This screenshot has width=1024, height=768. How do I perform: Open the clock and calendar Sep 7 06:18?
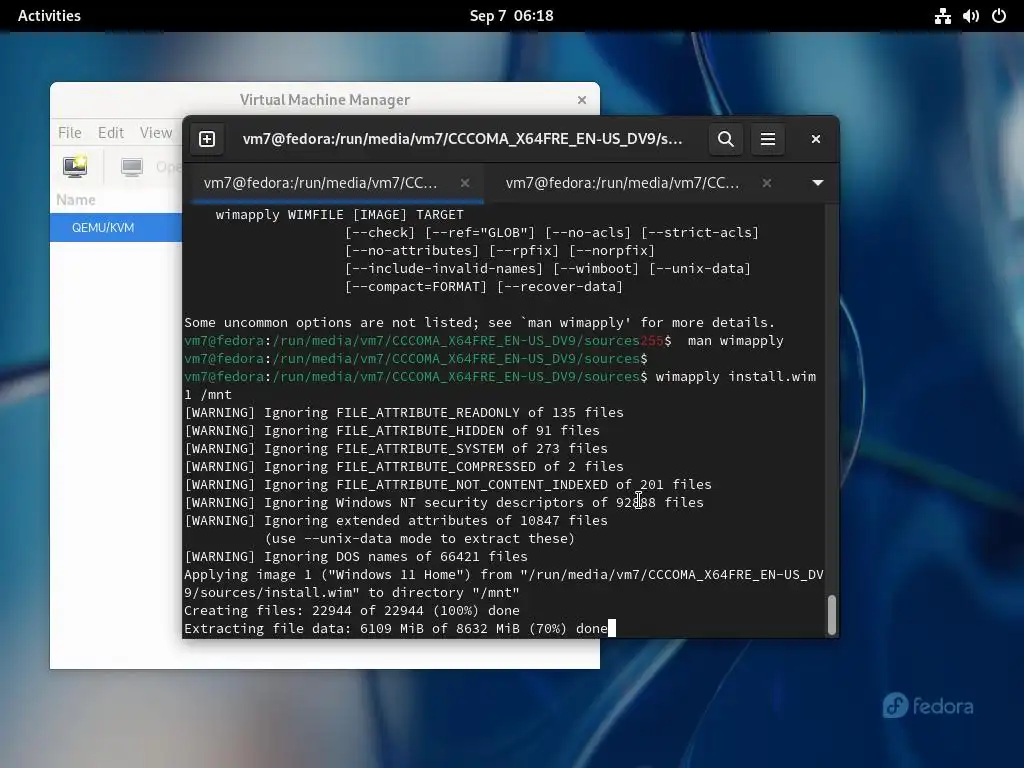(511, 16)
